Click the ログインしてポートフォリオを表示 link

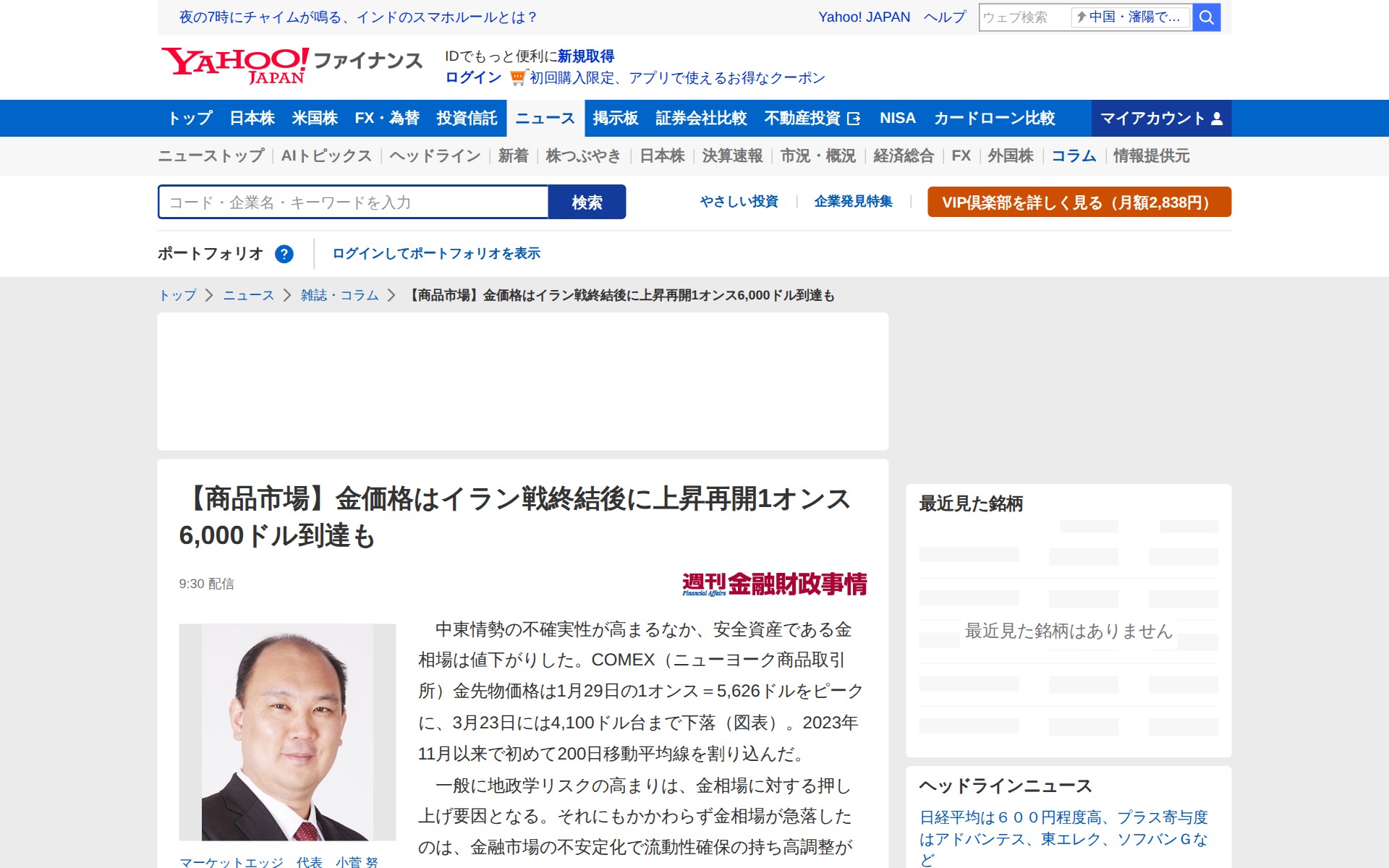coord(436,254)
